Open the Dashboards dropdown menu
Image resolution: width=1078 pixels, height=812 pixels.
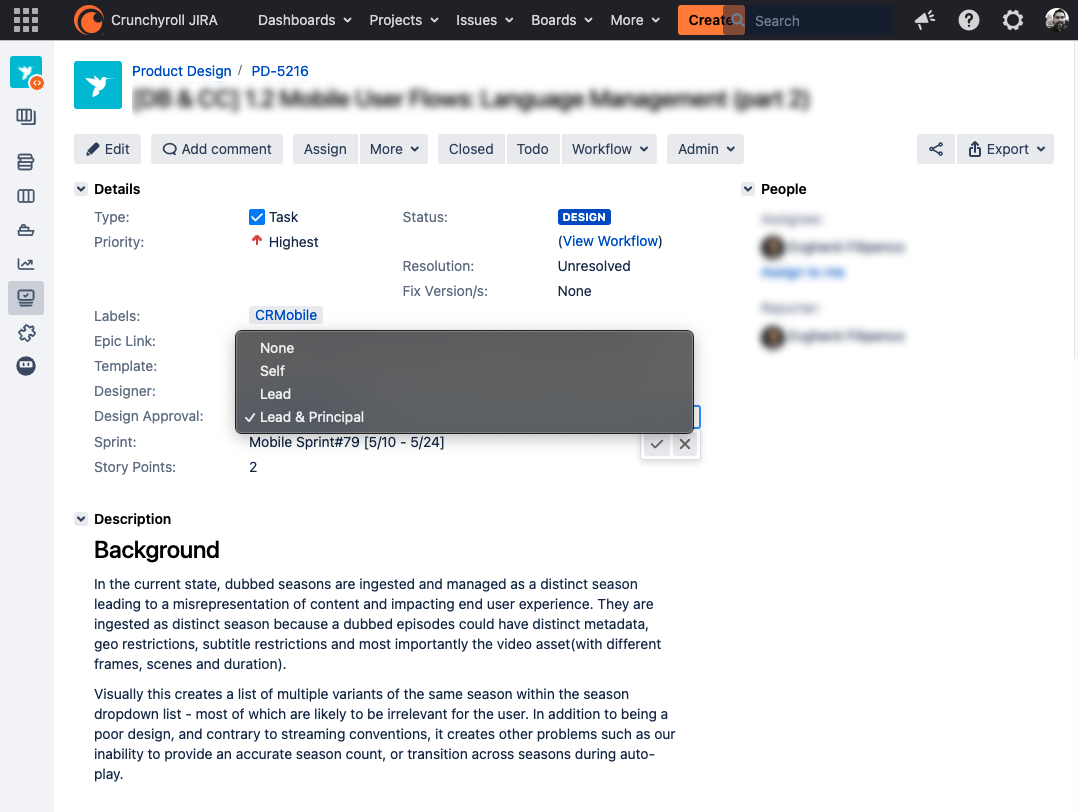pos(305,21)
